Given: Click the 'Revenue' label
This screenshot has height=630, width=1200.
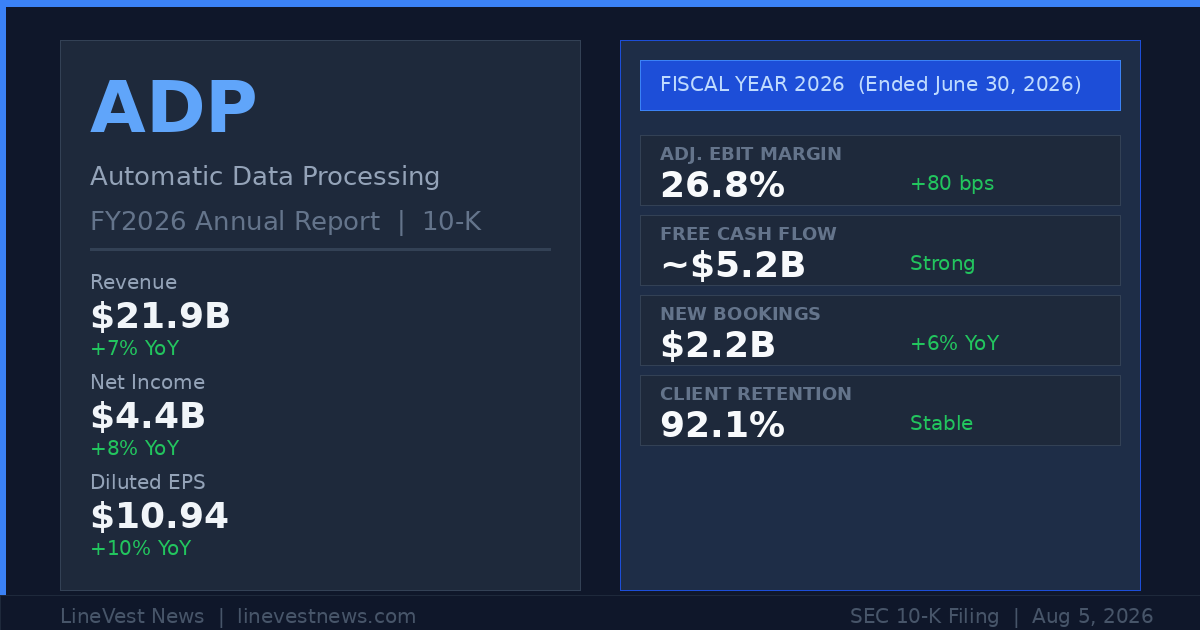Looking at the screenshot, I should [133, 282].
